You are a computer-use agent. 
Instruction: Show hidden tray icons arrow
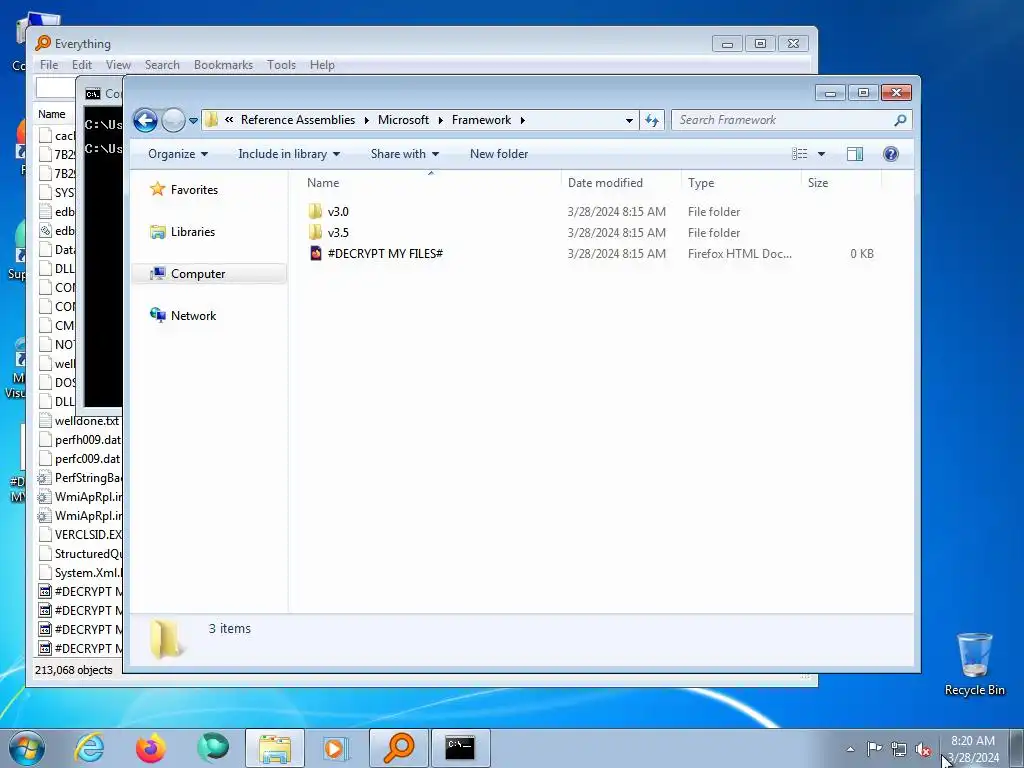click(850, 749)
